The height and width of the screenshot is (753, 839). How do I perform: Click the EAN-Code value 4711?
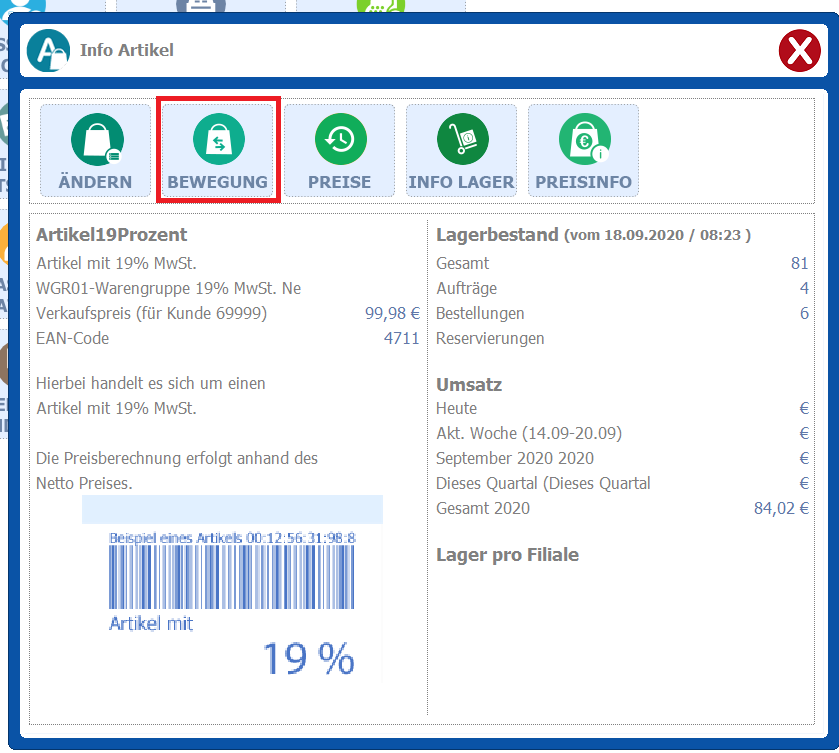(401, 338)
